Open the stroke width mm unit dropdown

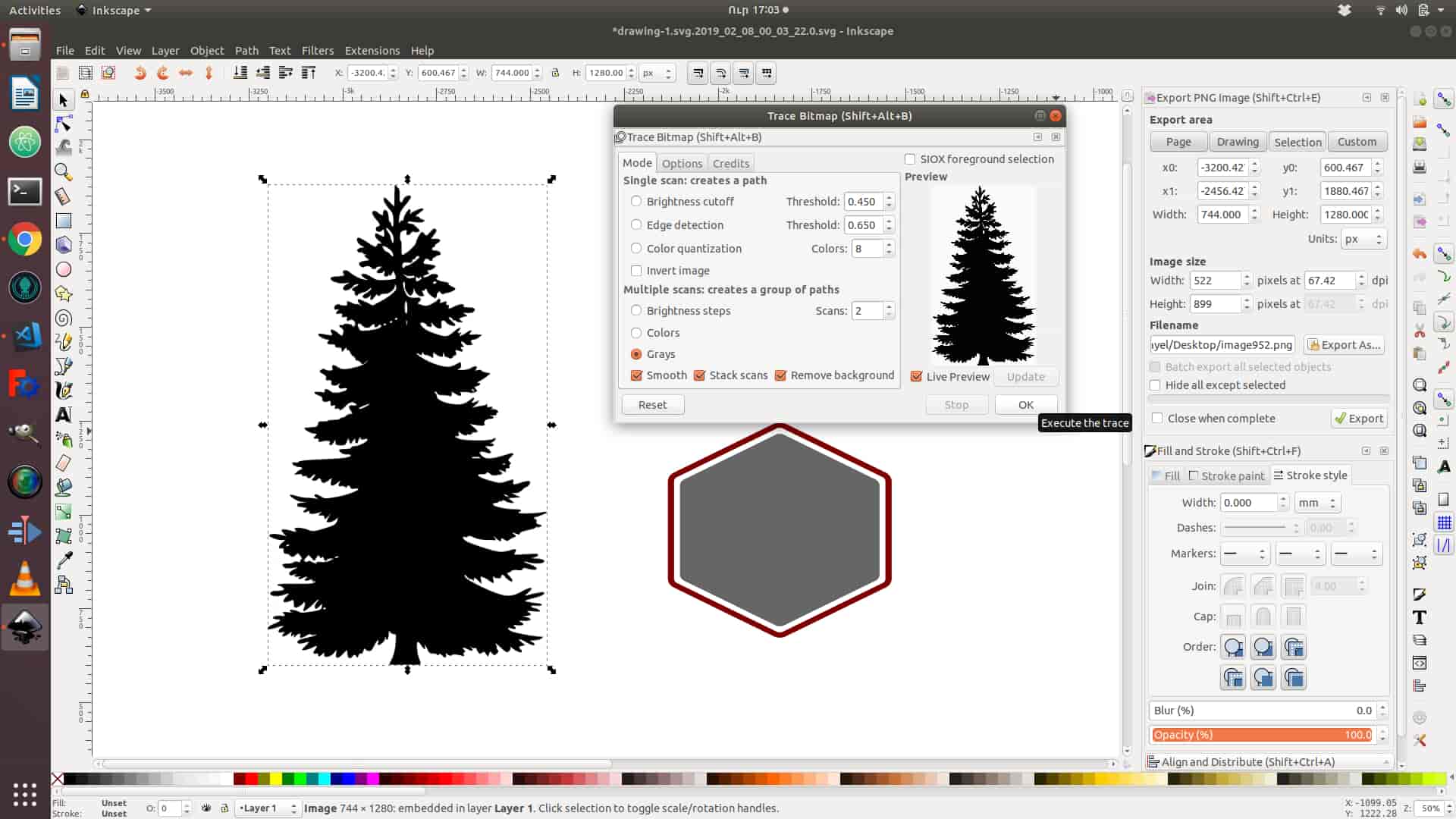click(1317, 503)
